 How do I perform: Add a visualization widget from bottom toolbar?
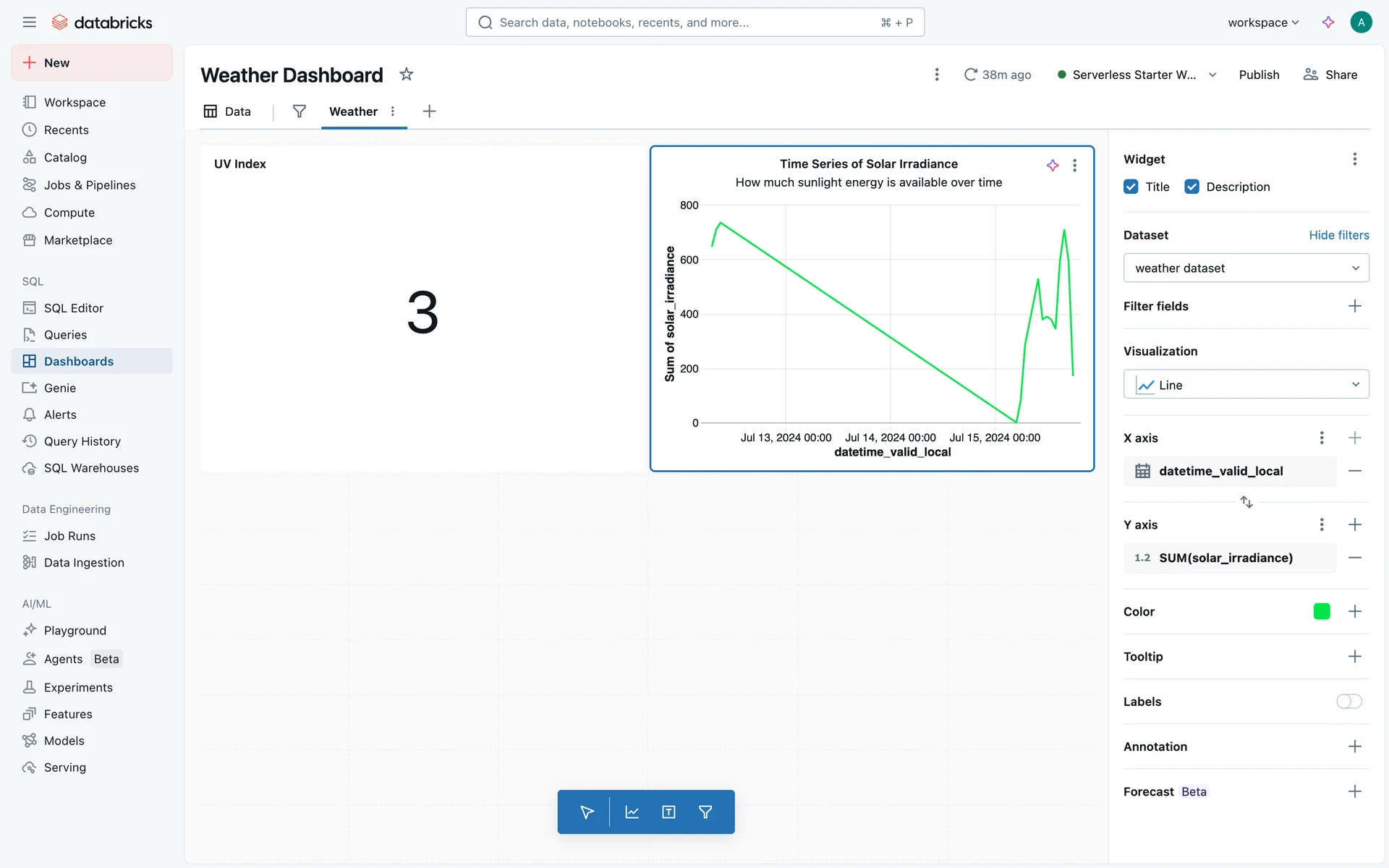[632, 812]
